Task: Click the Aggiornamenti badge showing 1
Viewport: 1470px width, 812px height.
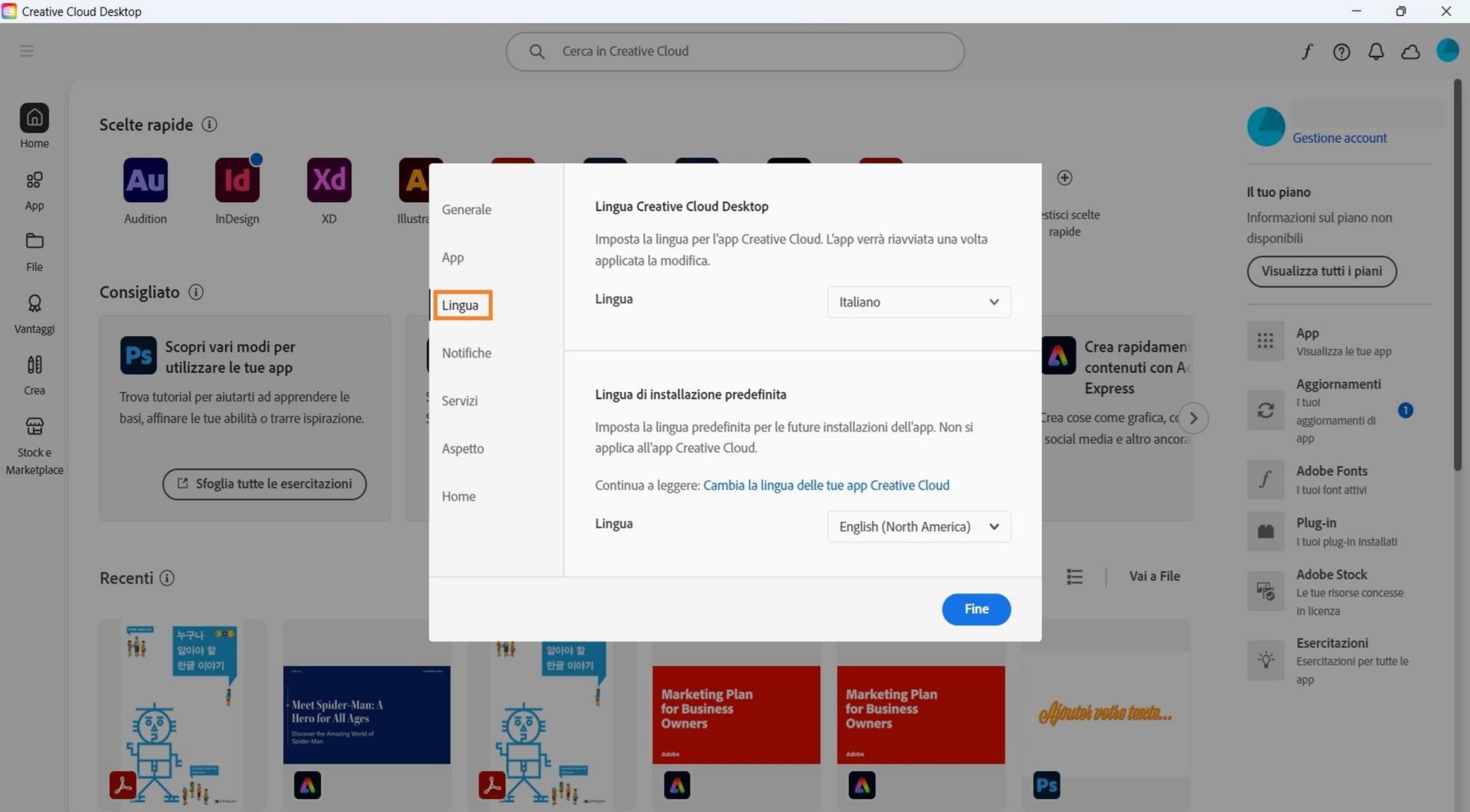Action: click(x=1405, y=411)
